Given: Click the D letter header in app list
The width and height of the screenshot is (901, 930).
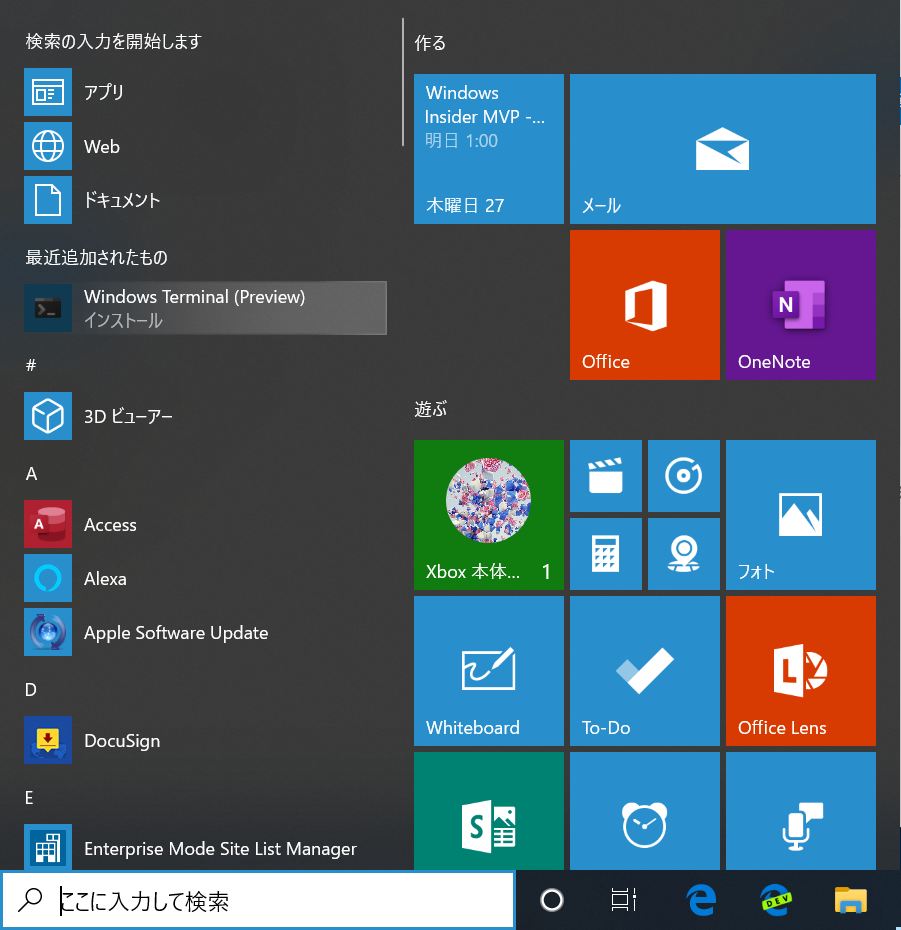Looking at the screenshot, I should pyautogui.click(x=31, y=690).
